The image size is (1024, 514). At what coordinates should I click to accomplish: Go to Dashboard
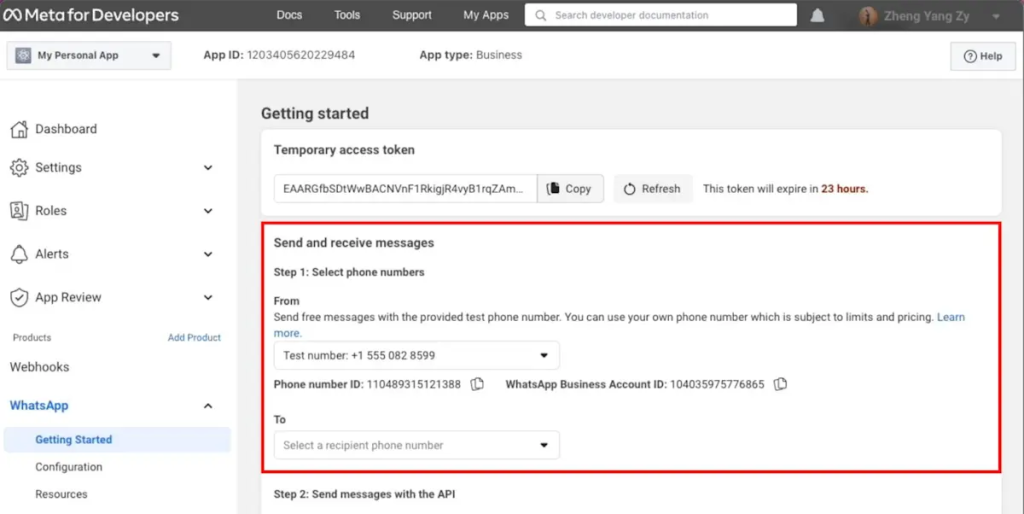click(x=66, y=129)
